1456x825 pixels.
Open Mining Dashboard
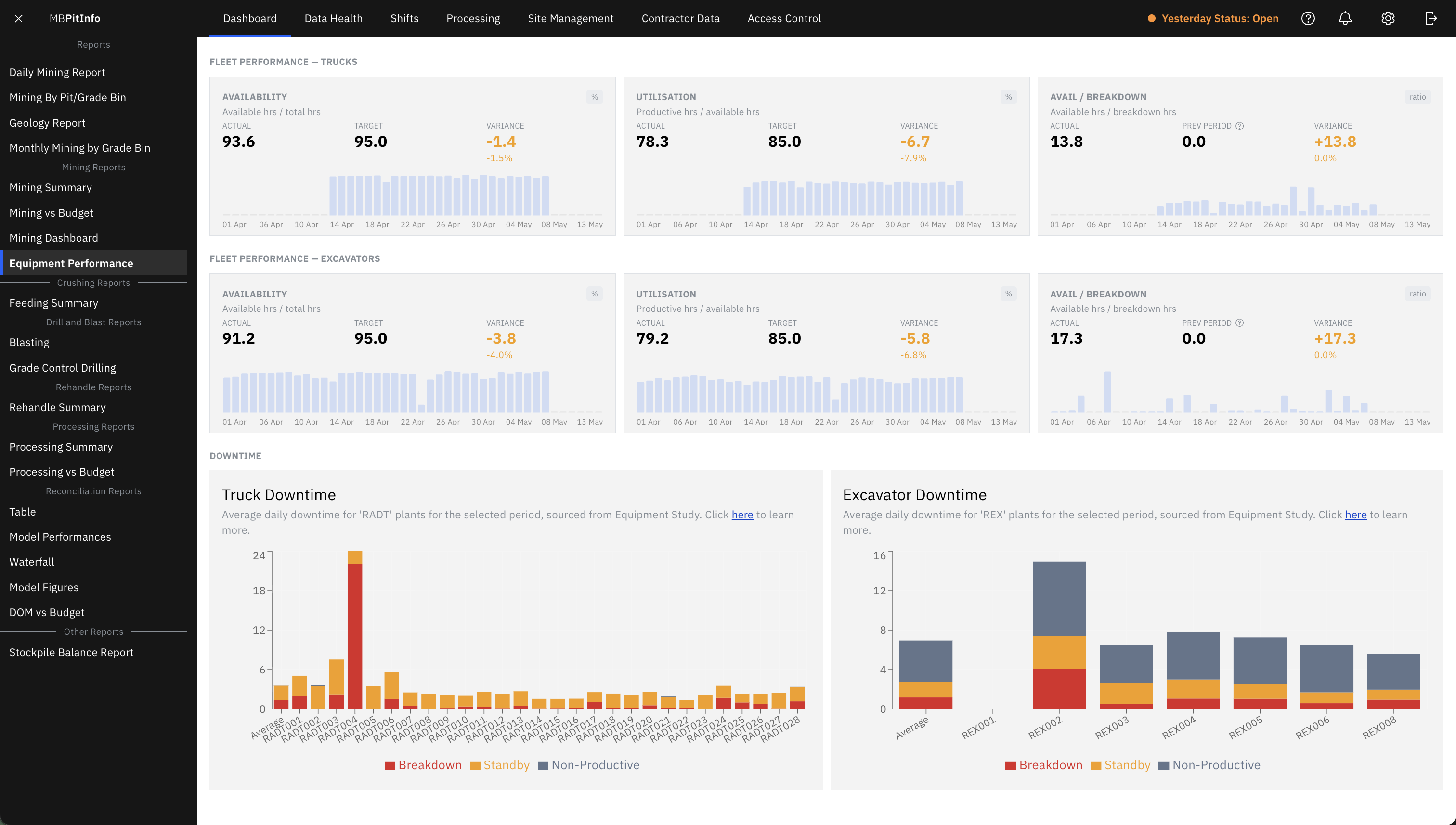(x=93, y=237)
